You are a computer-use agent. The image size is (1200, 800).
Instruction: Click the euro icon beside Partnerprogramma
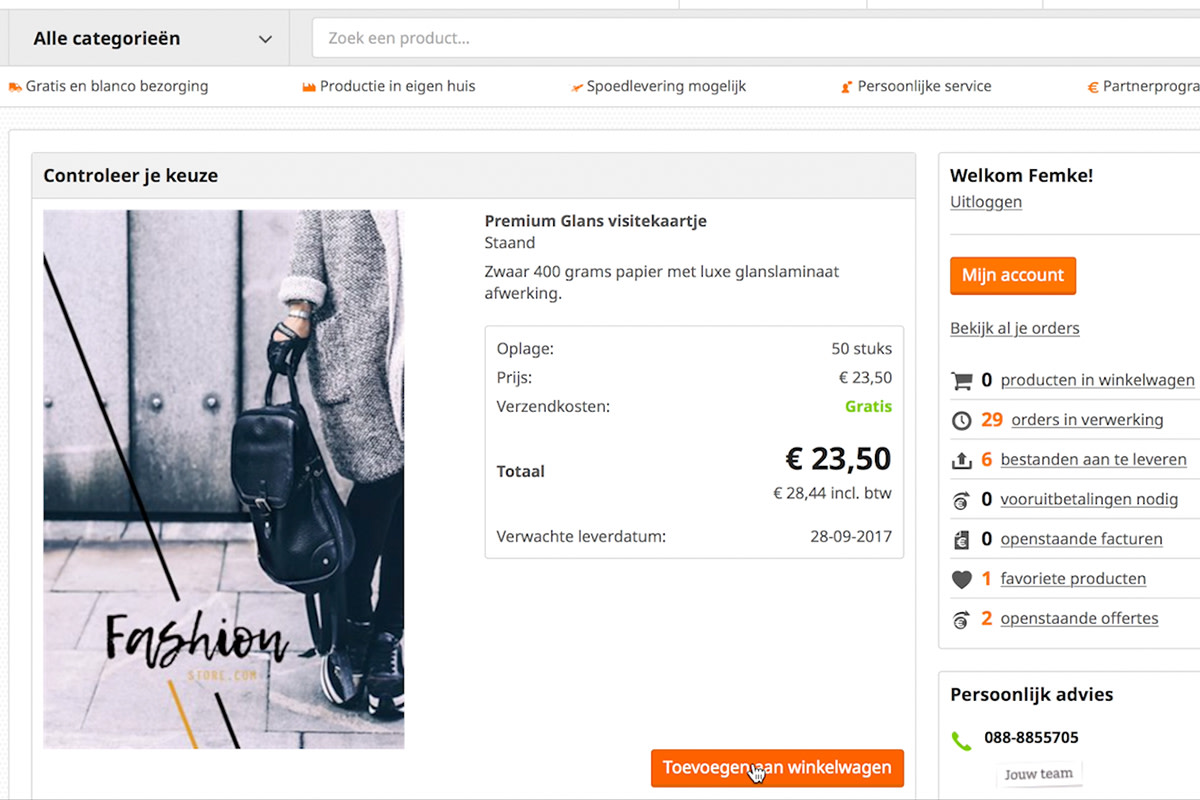point(1092,86)
